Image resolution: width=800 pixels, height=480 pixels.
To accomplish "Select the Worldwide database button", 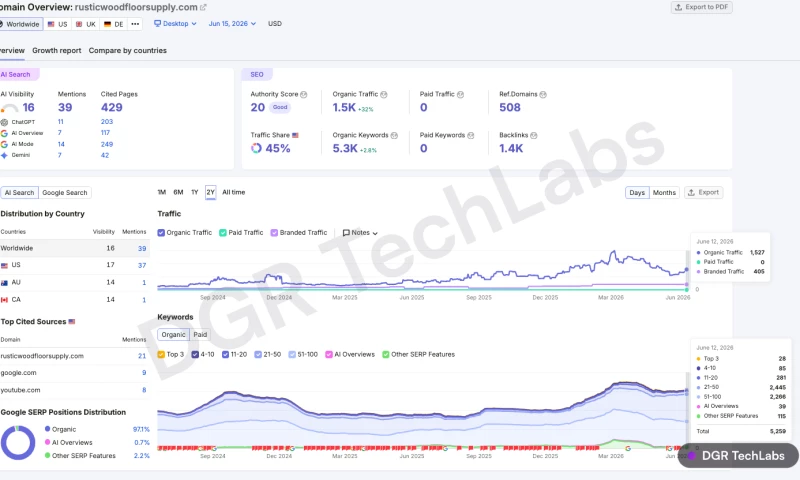I will pyautogui.click(x=20, y=24).
